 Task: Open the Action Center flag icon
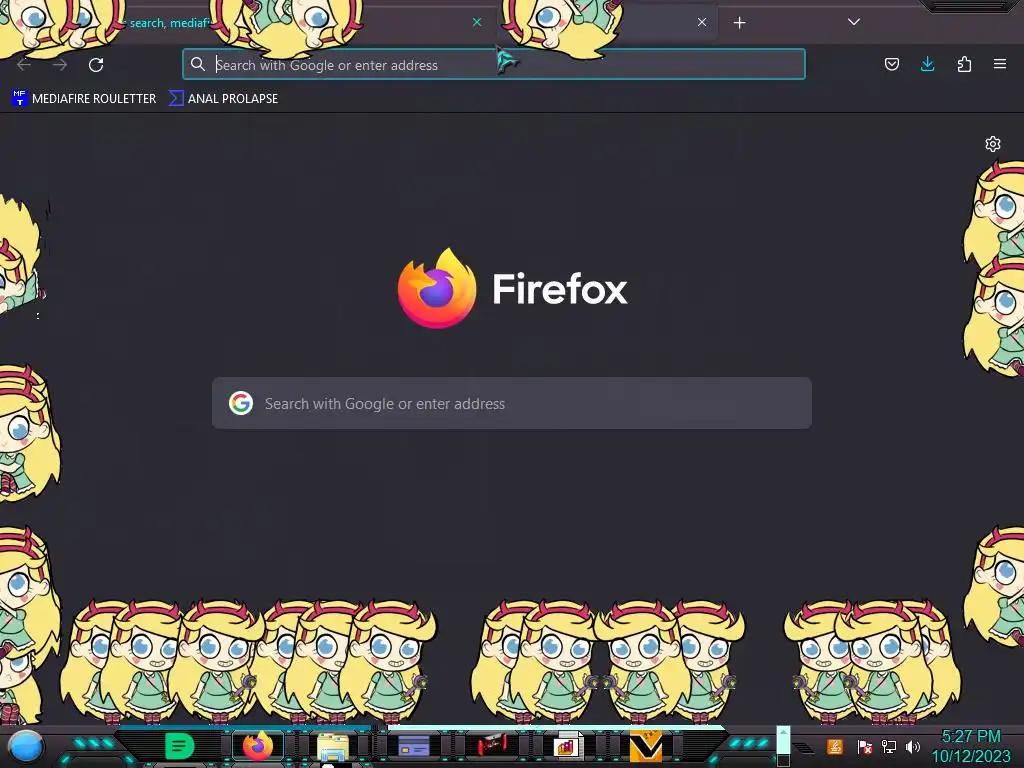(x=864, y=746)
